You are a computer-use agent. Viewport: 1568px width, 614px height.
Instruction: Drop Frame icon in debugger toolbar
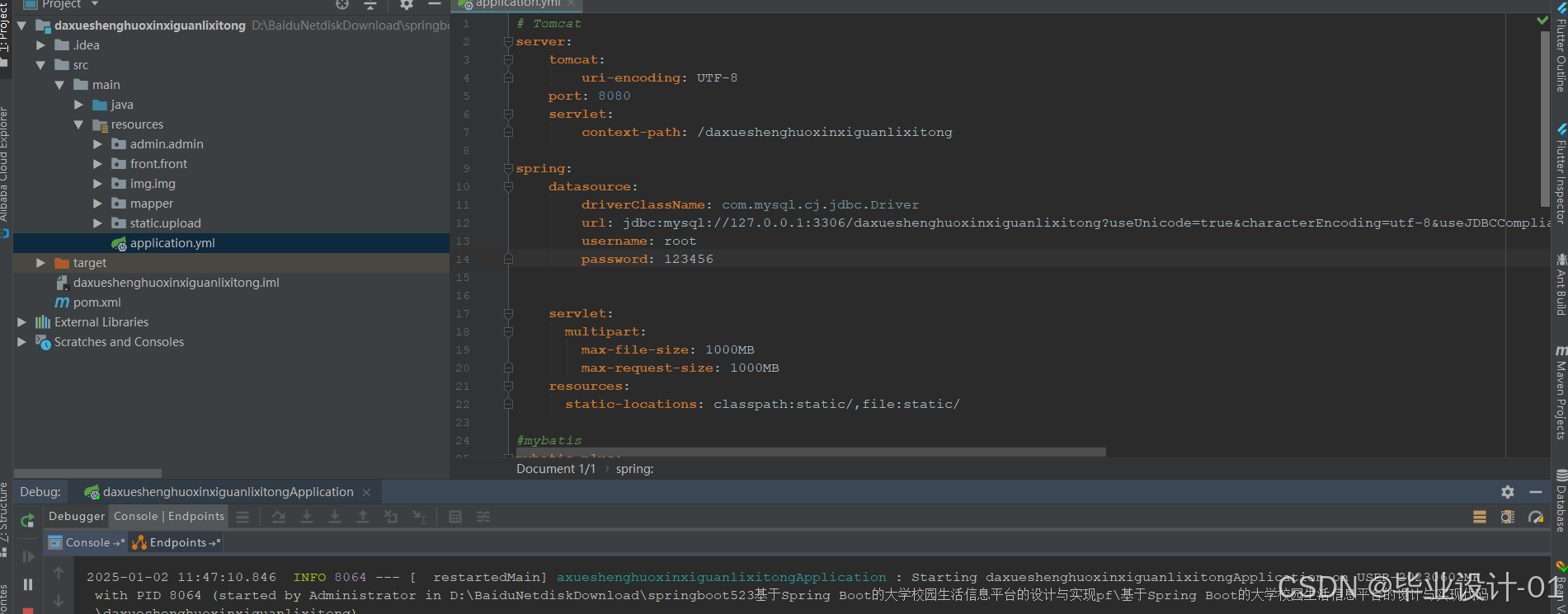click(391, 517)
